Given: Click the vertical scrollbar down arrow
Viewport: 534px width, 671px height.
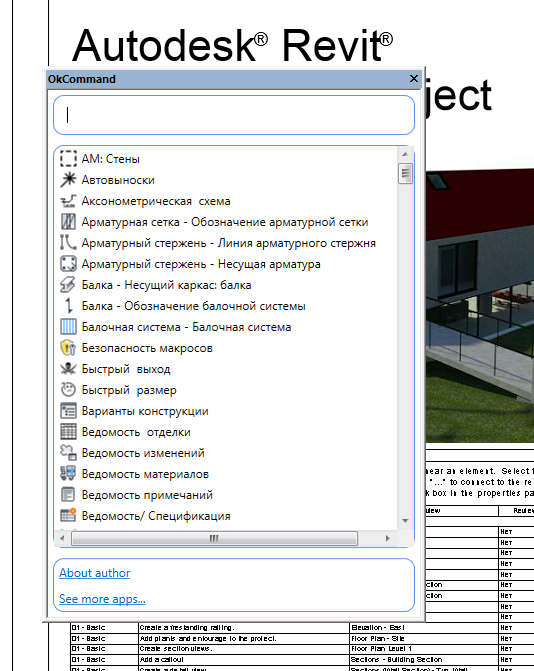Looking at the screenshot, I should (405, 521).
